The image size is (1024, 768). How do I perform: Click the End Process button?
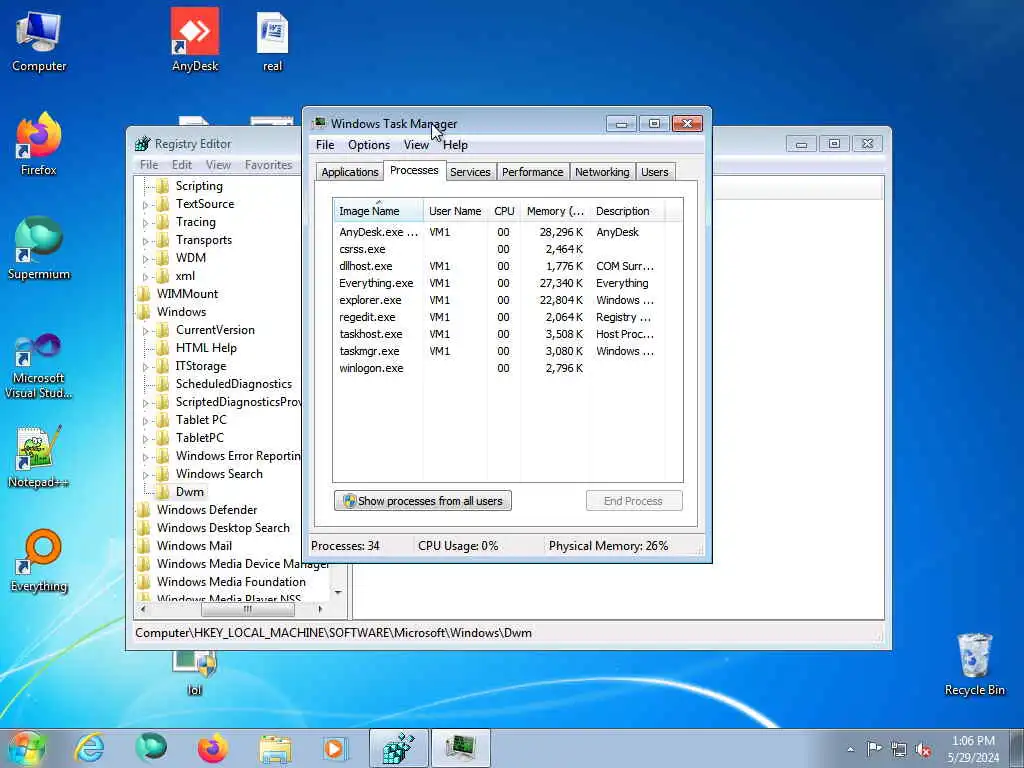[x=633, y=501]
